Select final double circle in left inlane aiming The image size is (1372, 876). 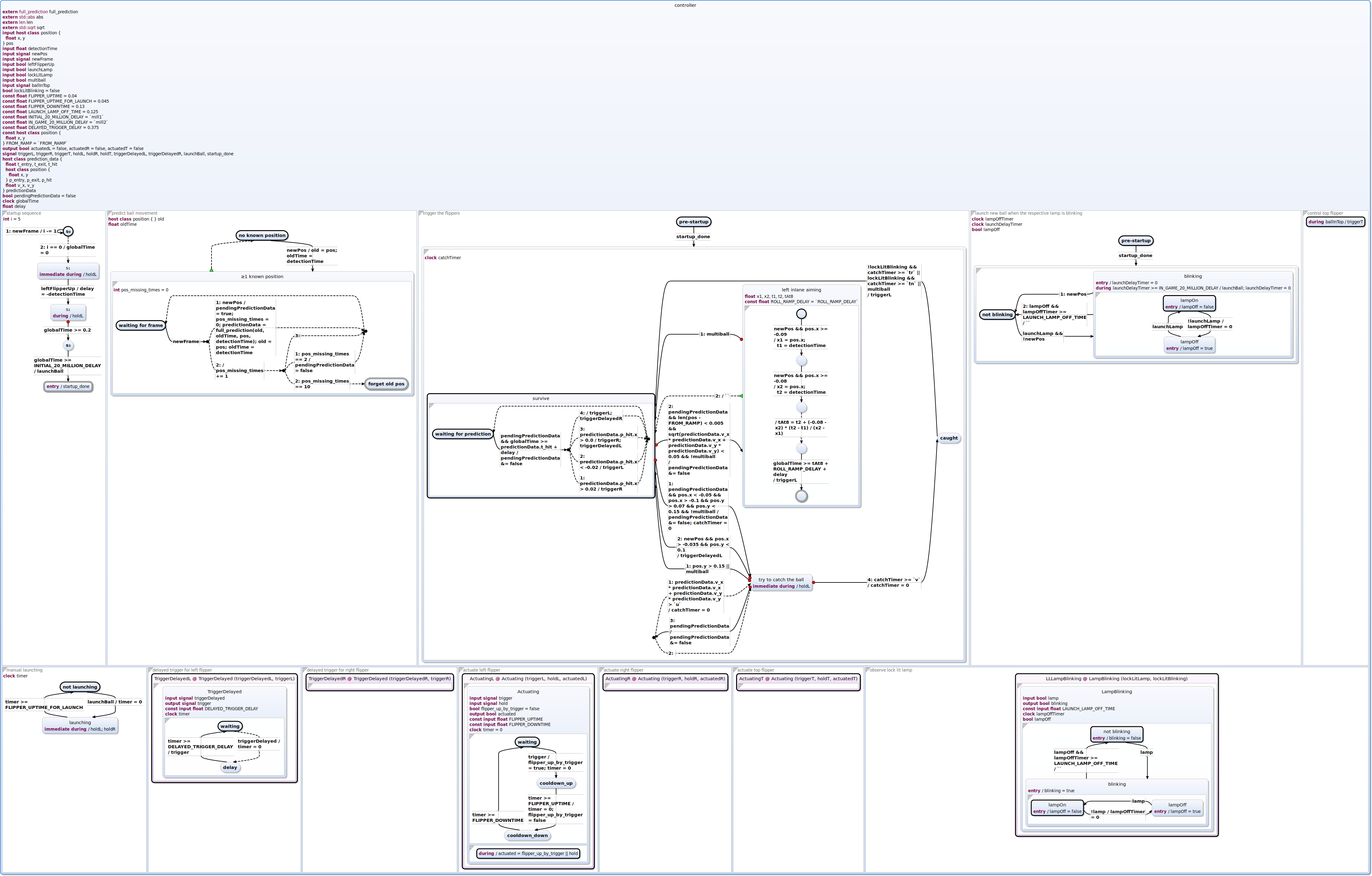point(801,496)
